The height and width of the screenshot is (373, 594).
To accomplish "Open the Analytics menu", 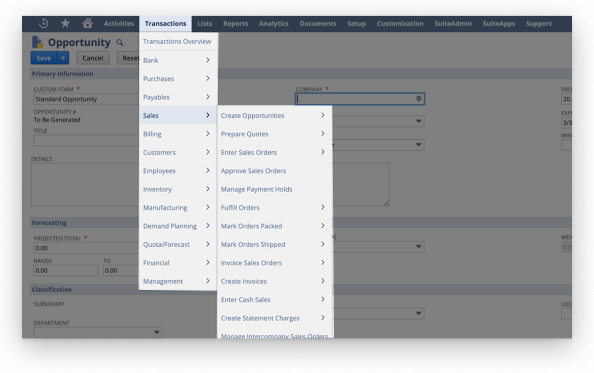I will 274,23.
